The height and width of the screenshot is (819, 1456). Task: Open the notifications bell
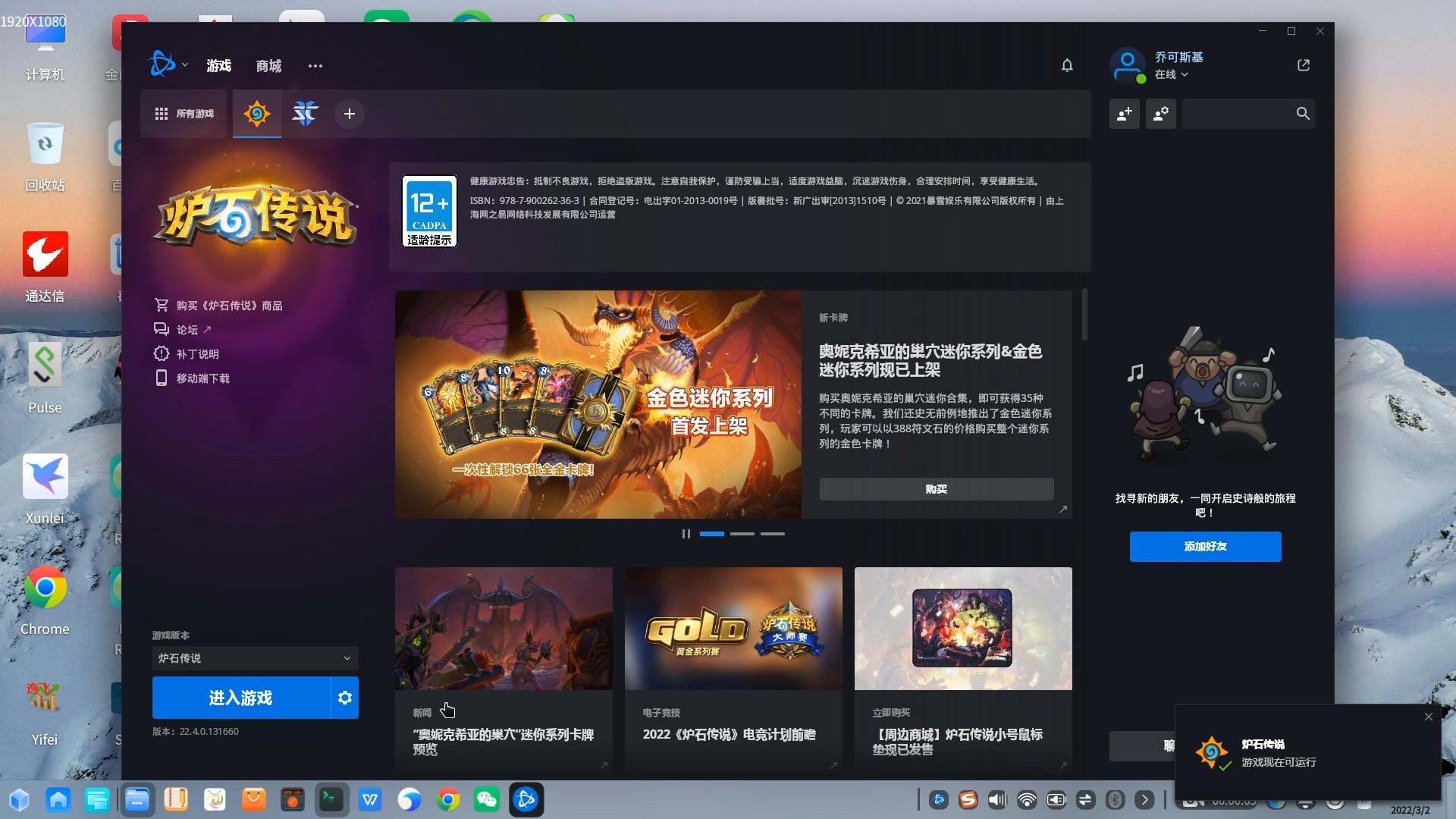[1067, 65]
